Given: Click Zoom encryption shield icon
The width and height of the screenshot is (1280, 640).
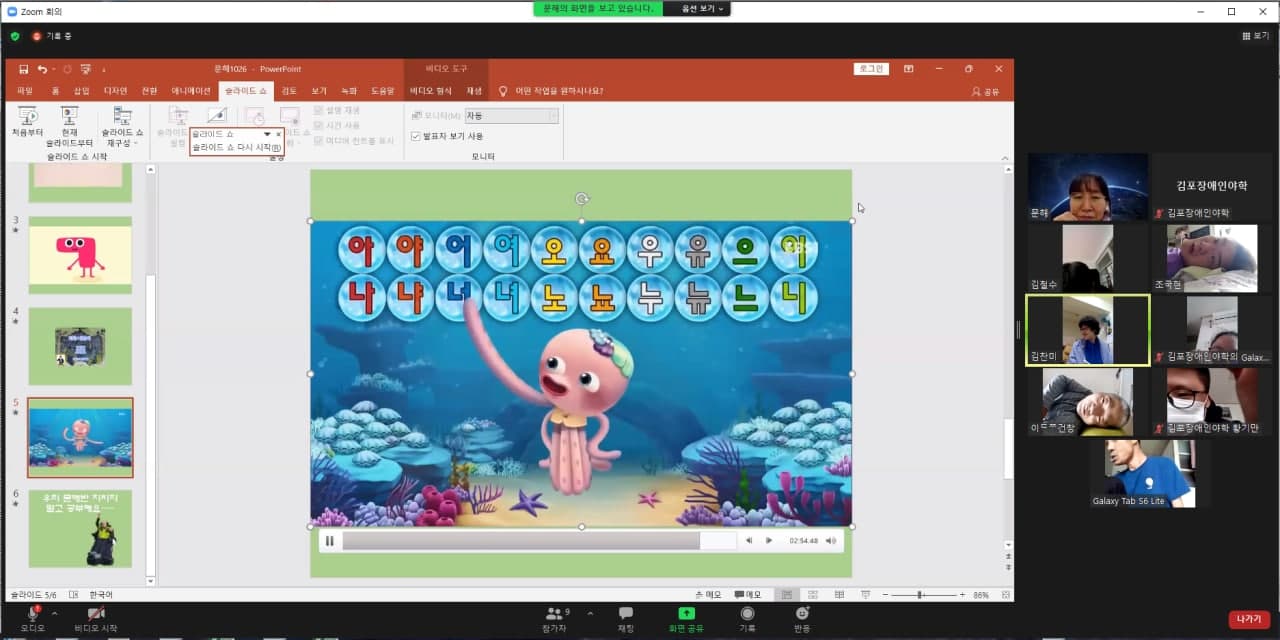Looking at the screenshot, I should point(15,36).
